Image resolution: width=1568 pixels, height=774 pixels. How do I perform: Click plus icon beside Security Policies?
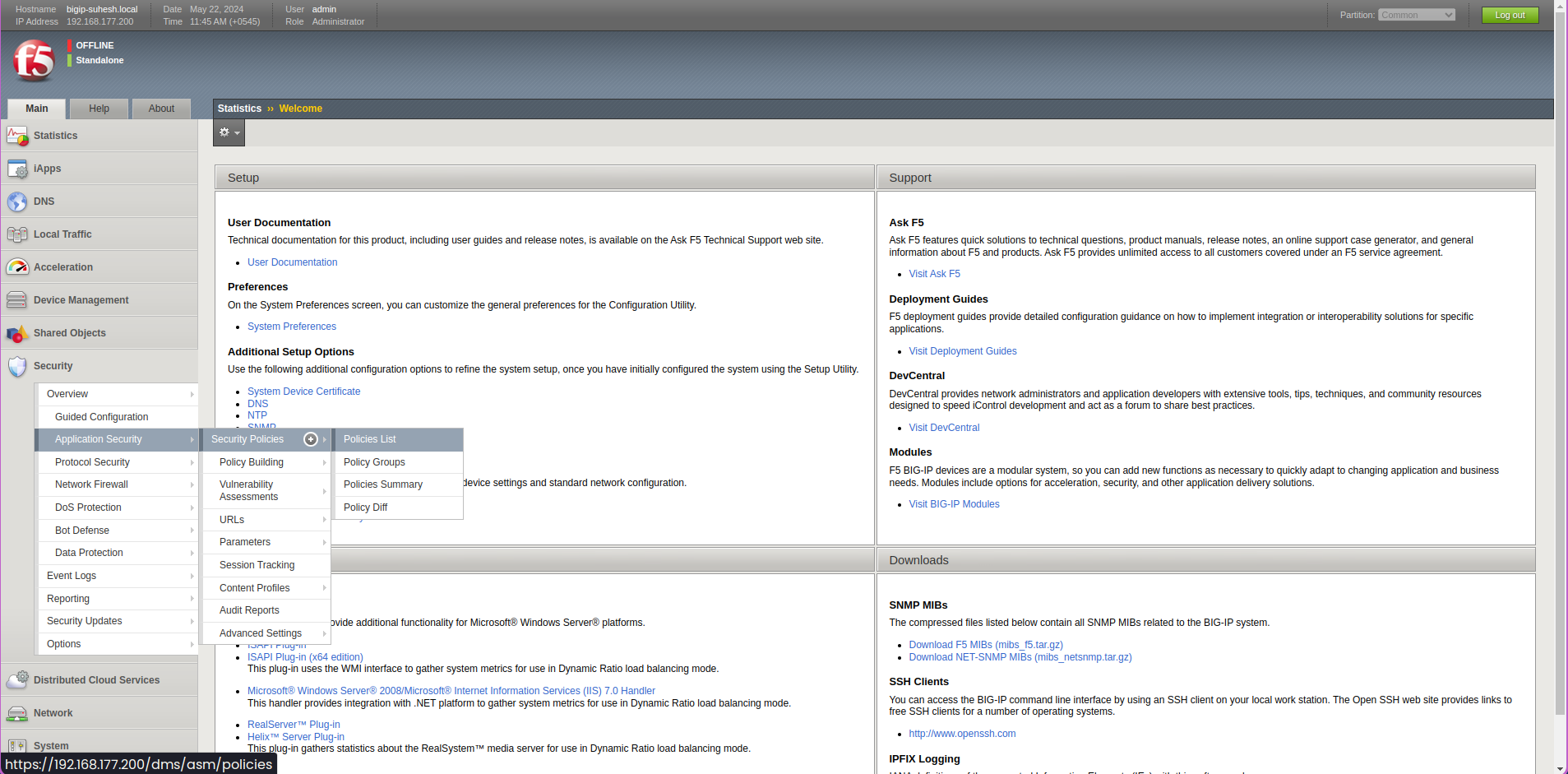pos(311,439)
